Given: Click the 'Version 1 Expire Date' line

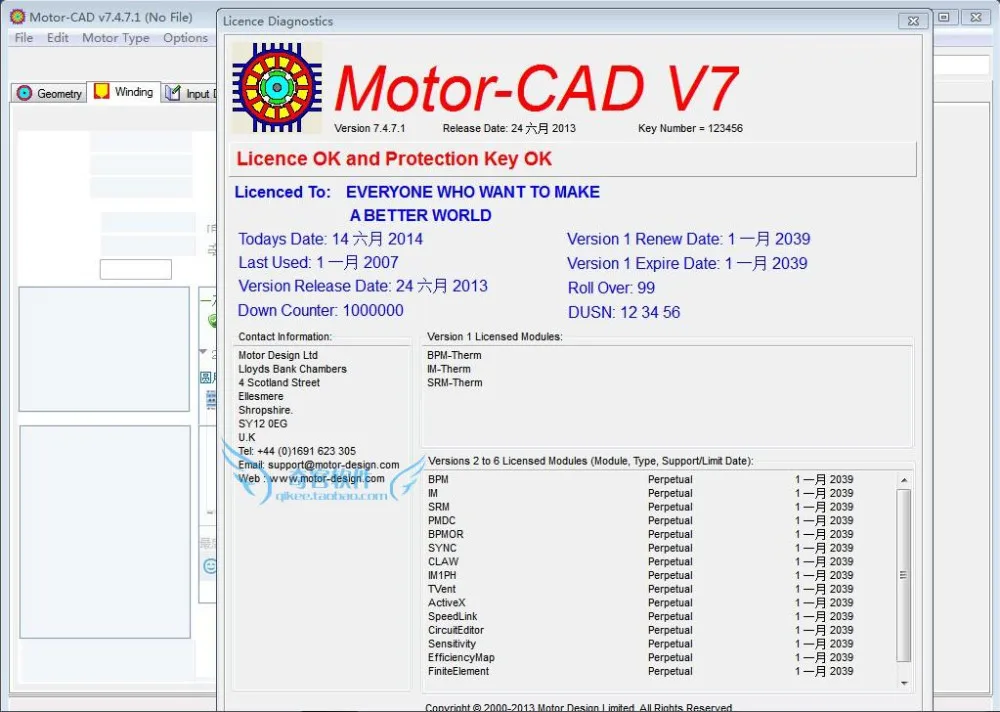Looking at the screenshot, I should pos(687,263).
